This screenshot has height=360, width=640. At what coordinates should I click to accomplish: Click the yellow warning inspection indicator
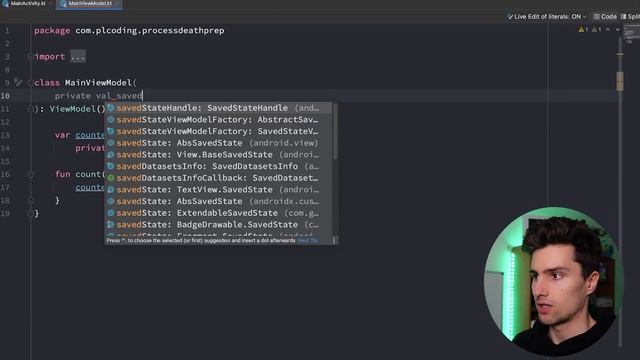pyautogui.click(x=583, y=29)
